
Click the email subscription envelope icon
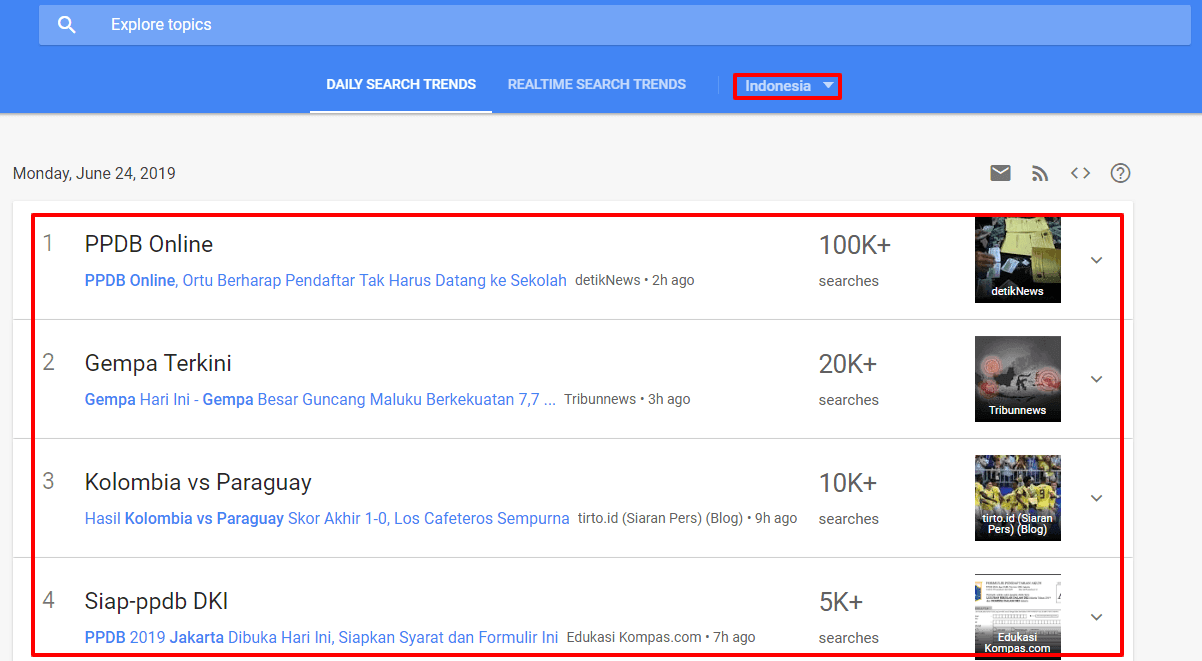tap(1000, 173)
